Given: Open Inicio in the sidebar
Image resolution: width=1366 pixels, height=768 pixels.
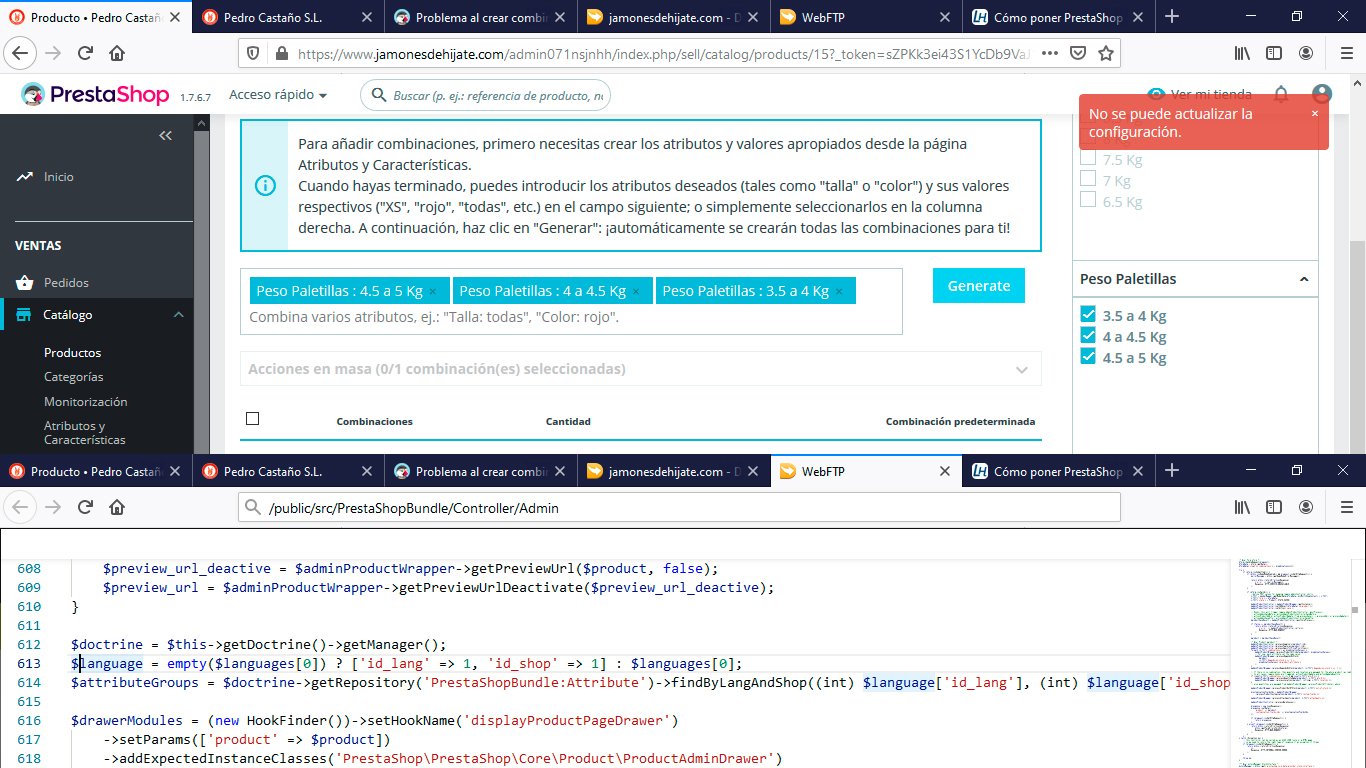Looking at the screenshot, I should (x=59, y=177).
